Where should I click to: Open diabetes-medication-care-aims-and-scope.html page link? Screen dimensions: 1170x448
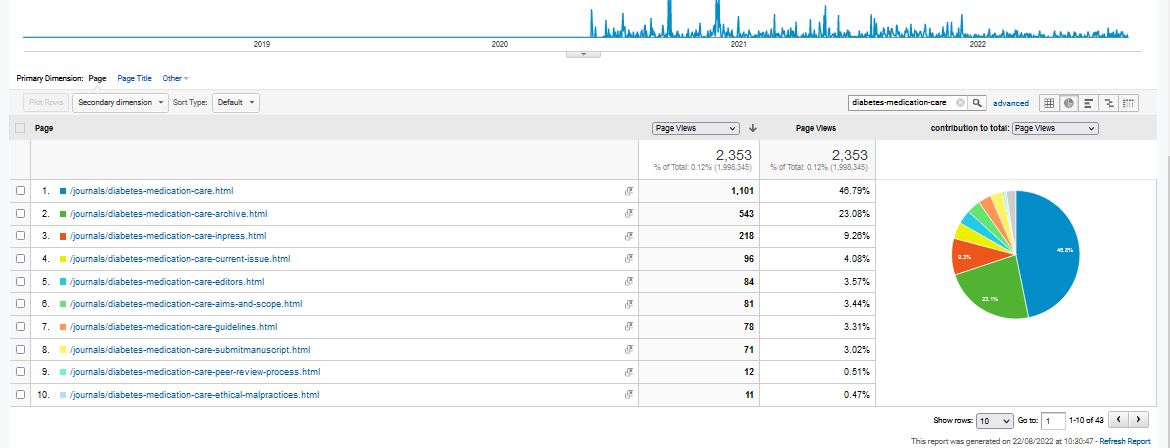tap(186, 304)
